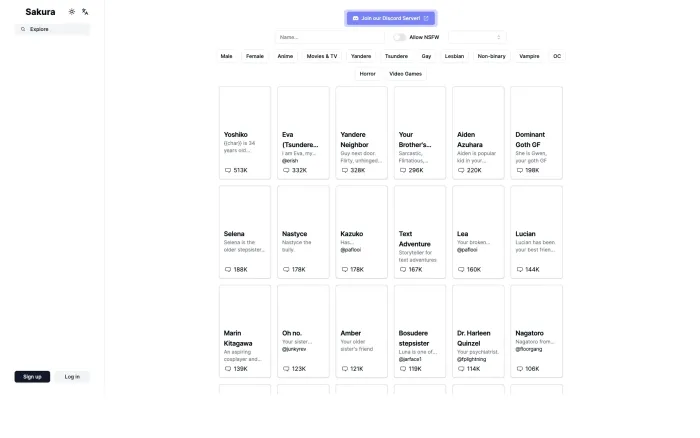Open the sort dropdown next to Allow NSFW

(x=477, y=37)
